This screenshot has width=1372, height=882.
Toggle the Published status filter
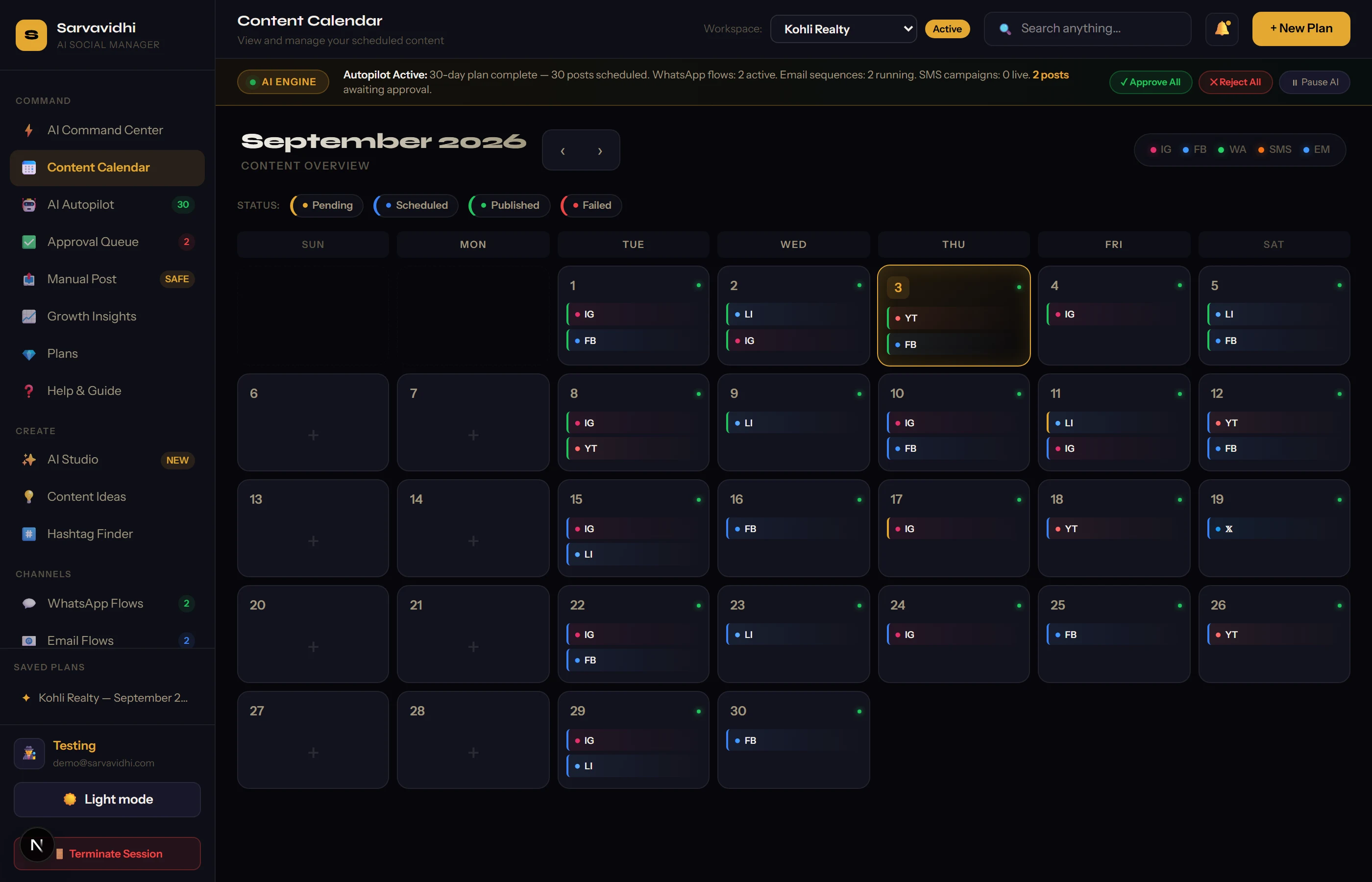[509, 206]
